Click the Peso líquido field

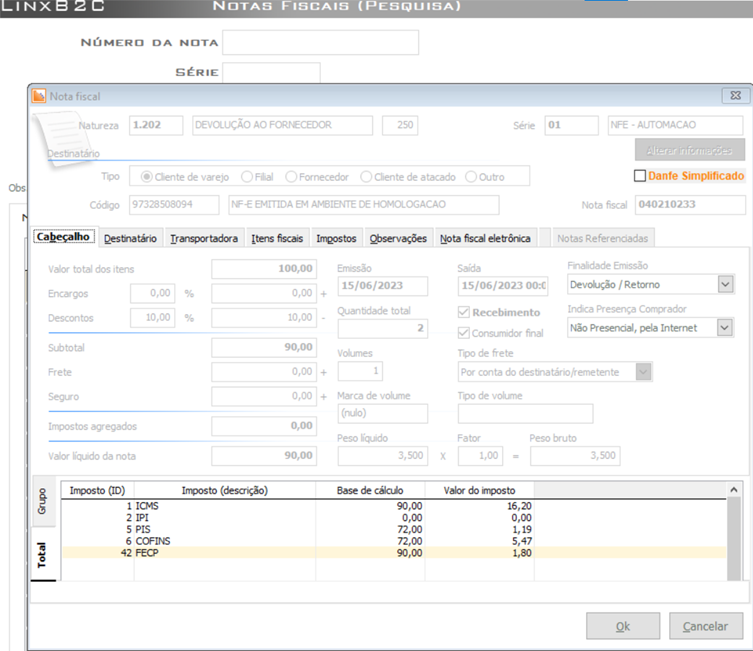click(382, 456)
